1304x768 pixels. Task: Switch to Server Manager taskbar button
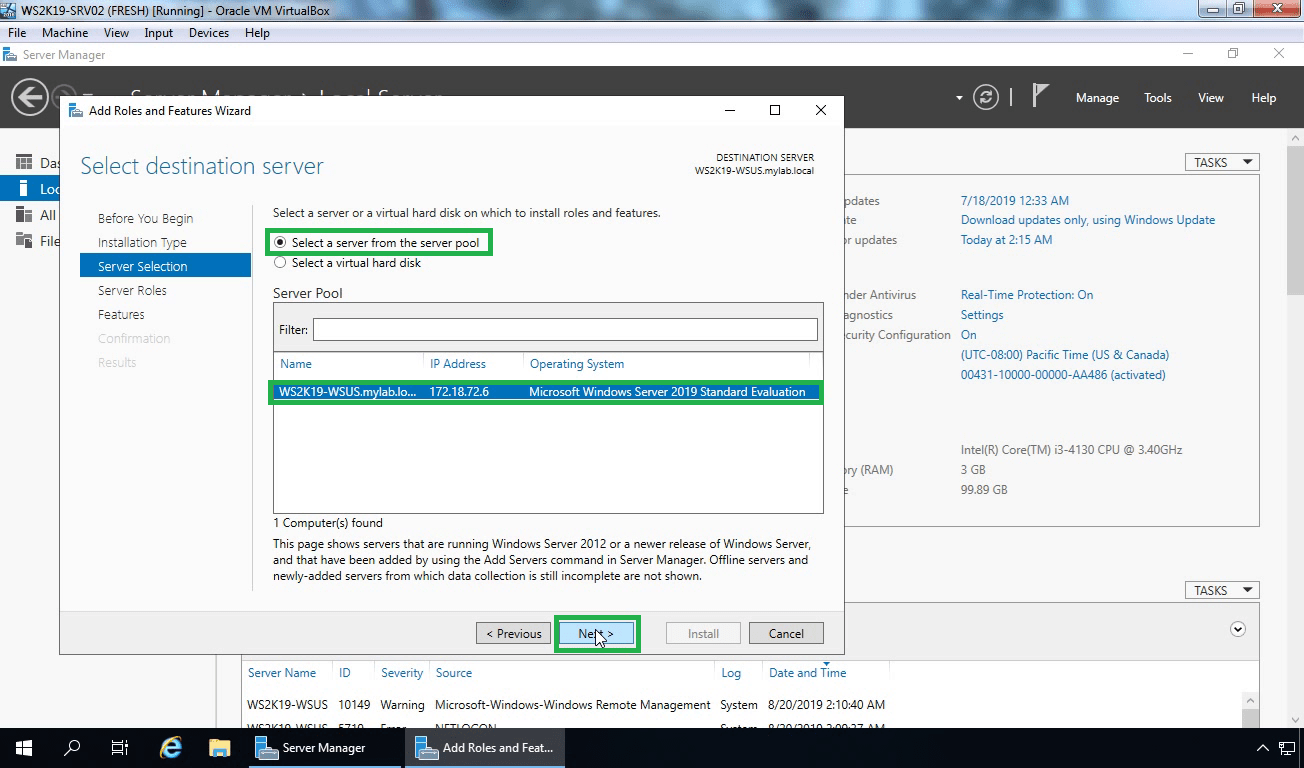(324, 748)
